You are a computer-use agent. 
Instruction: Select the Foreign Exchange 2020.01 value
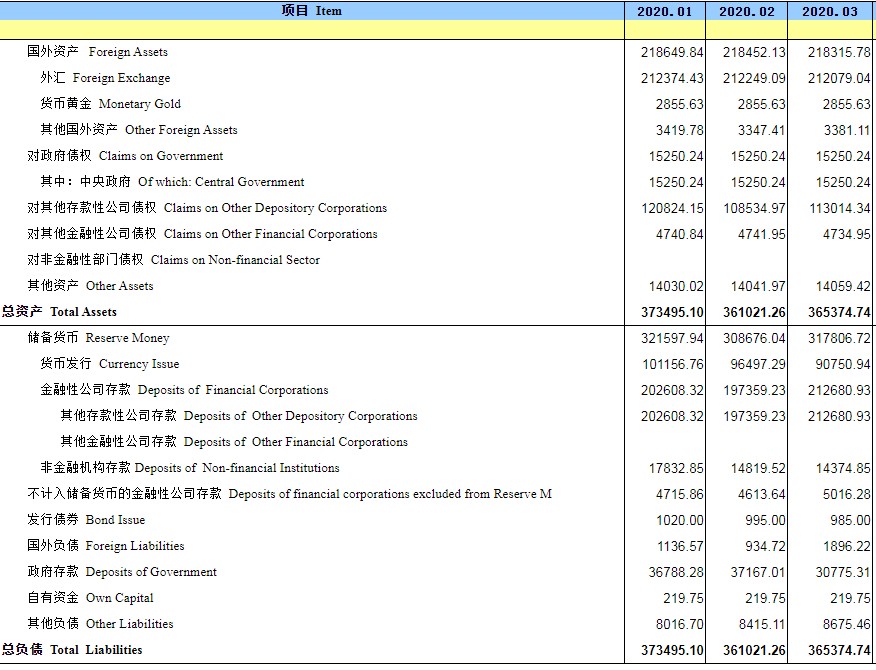[x=671, y=78]
